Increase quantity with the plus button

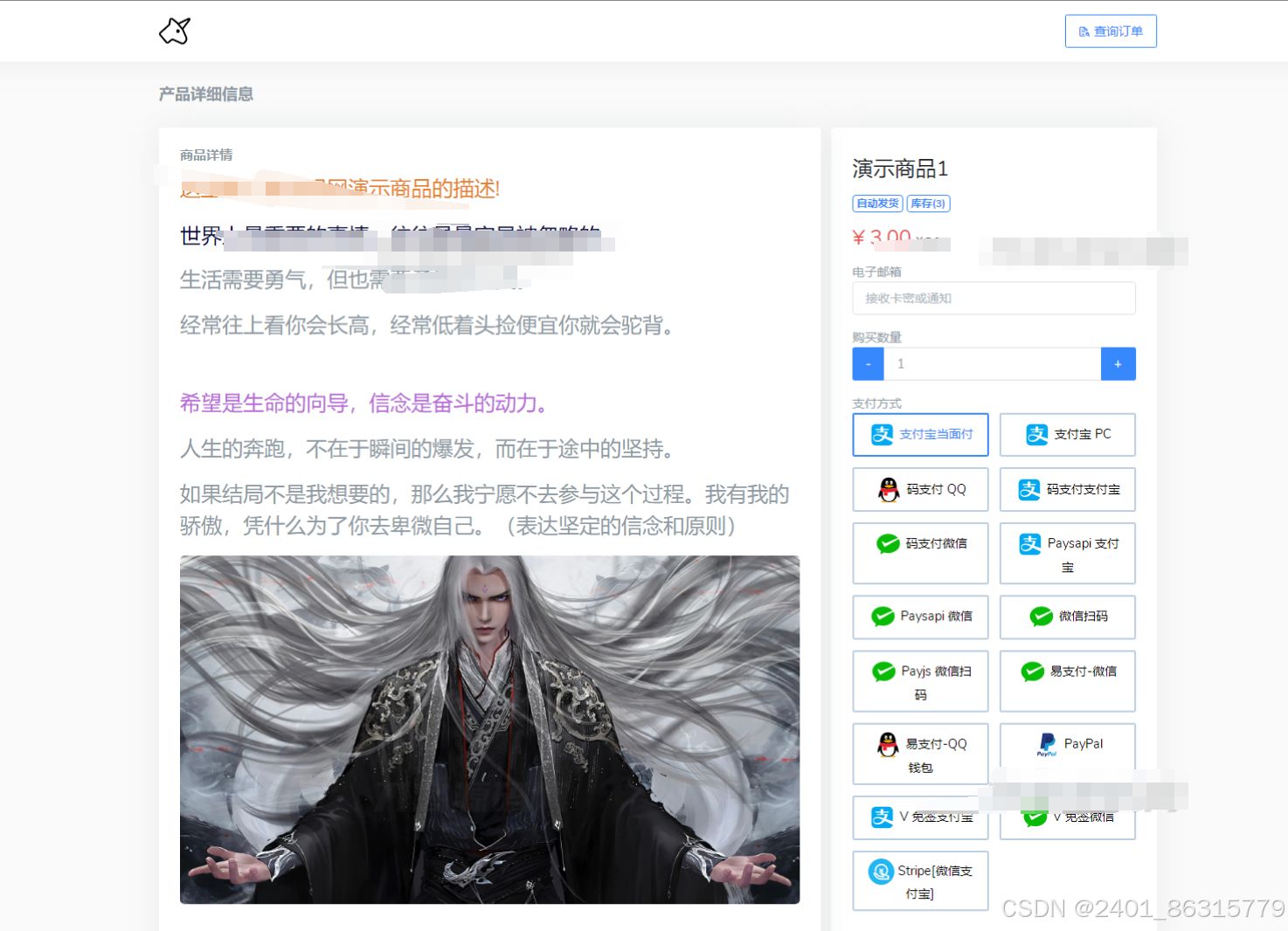coord(1118,363)
